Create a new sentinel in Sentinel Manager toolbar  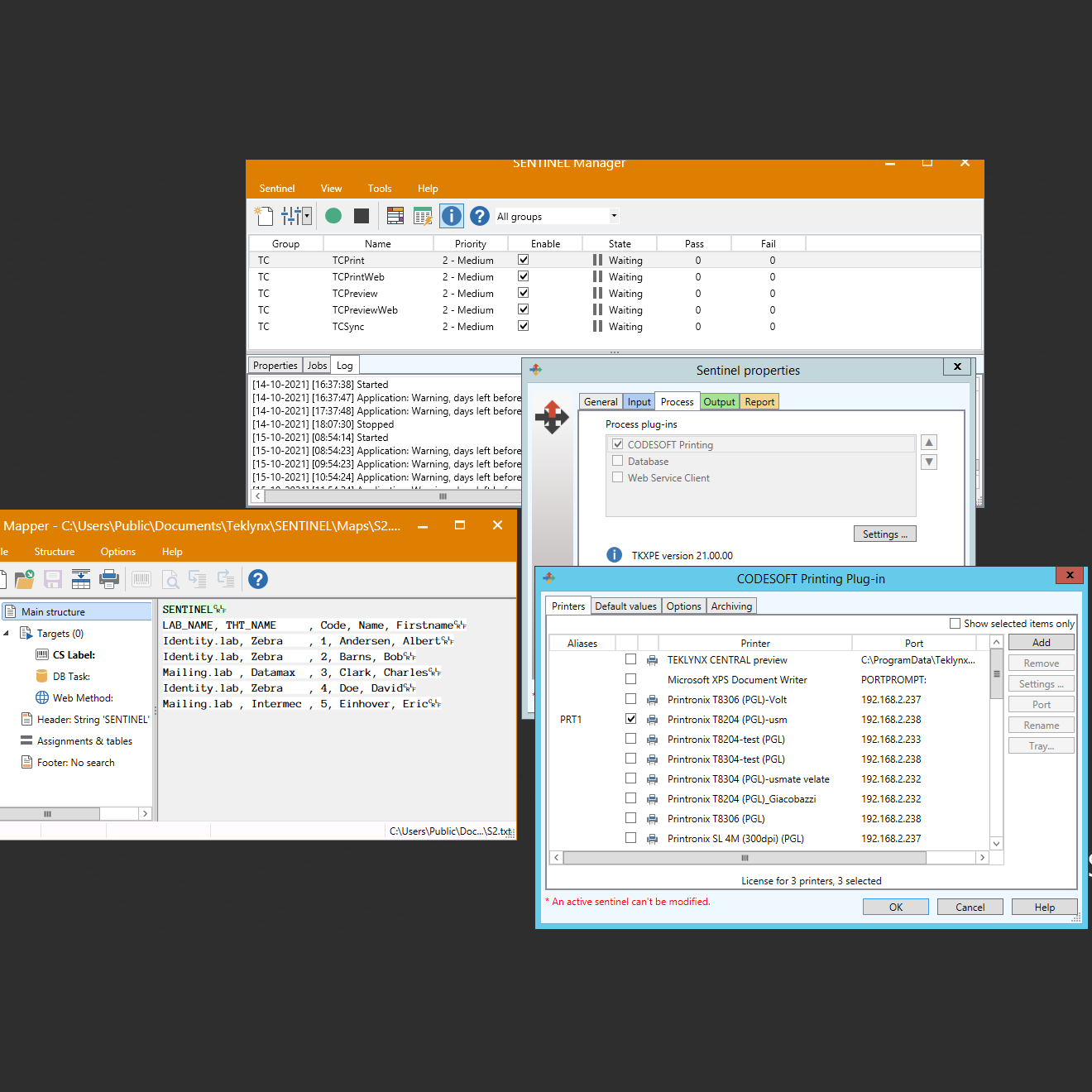263,216
